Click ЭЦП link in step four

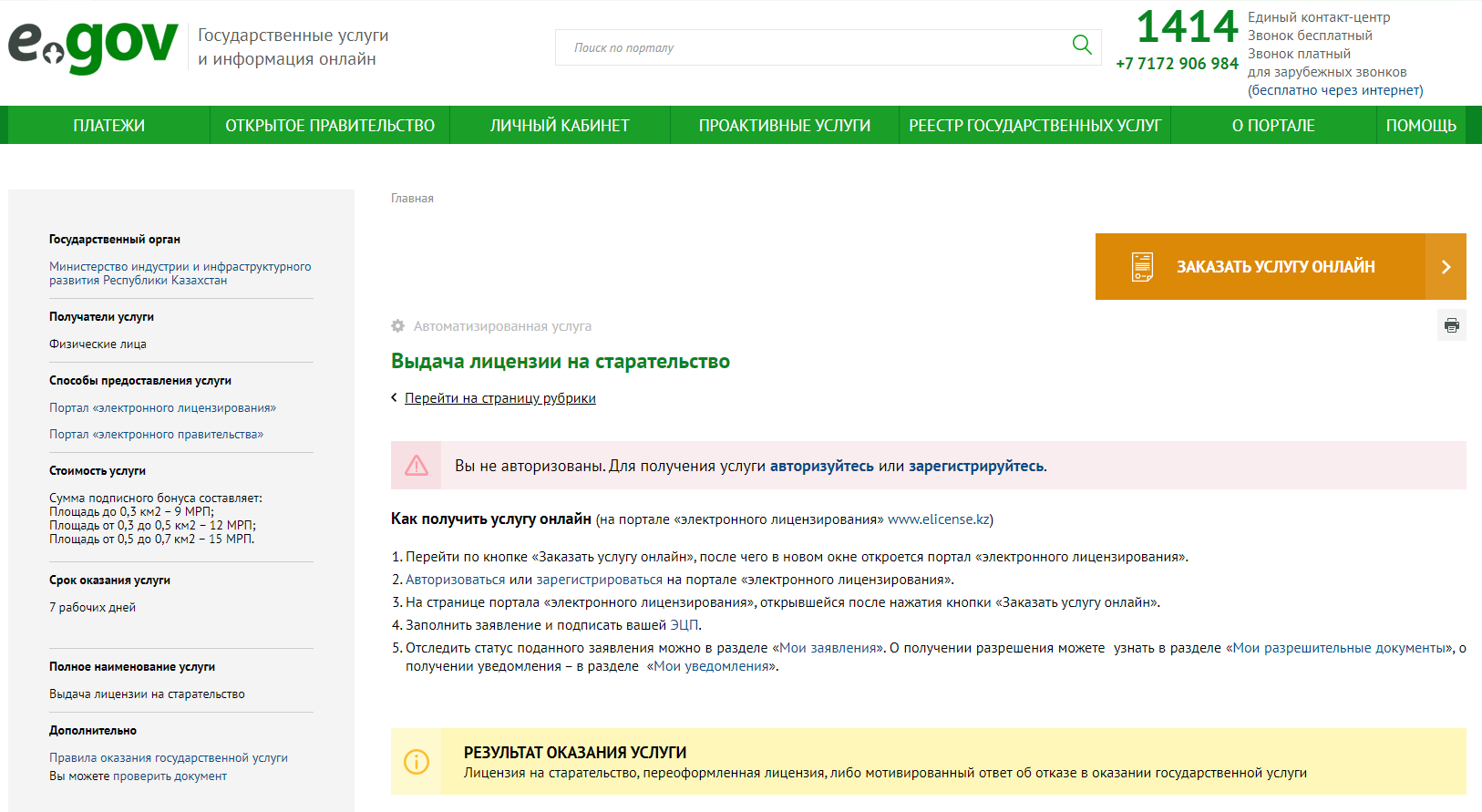[684, 625]
